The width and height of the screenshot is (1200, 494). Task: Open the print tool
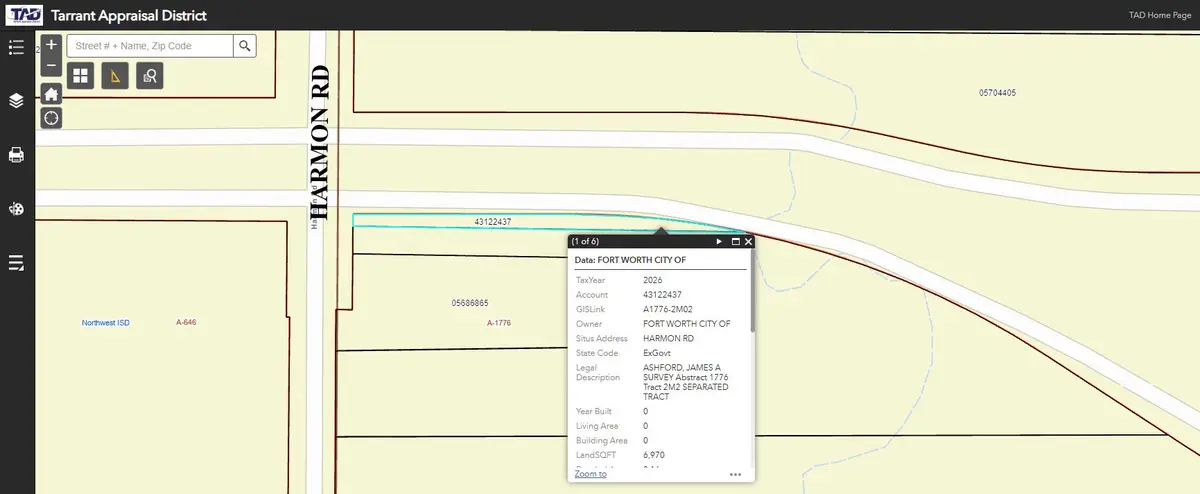16,155
